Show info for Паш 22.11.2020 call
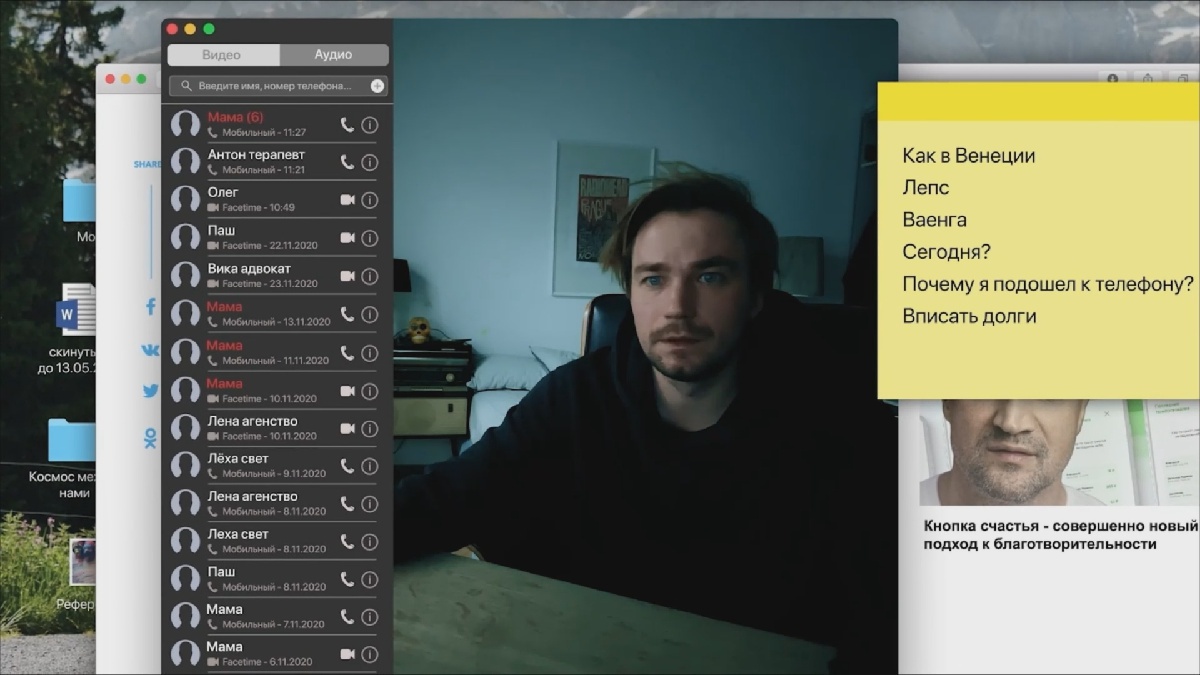Screen dimensions: 1200x675 coord(369,238)
